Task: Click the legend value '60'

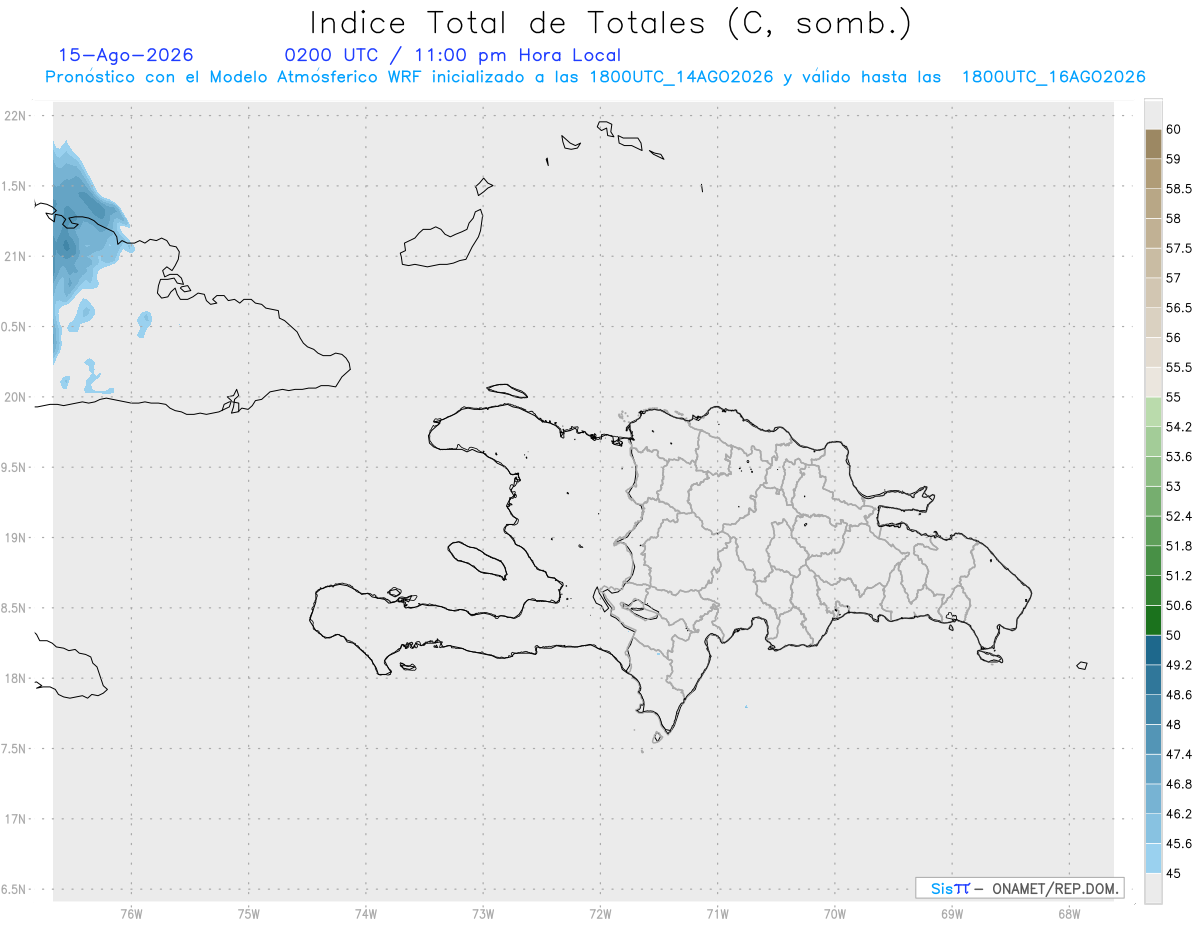Action: click(1173, 129)
